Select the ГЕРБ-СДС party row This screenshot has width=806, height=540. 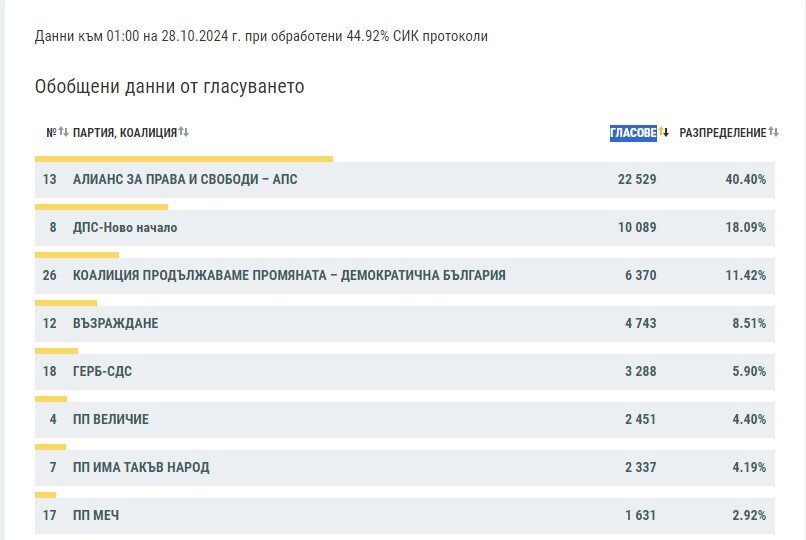point(405,371)
